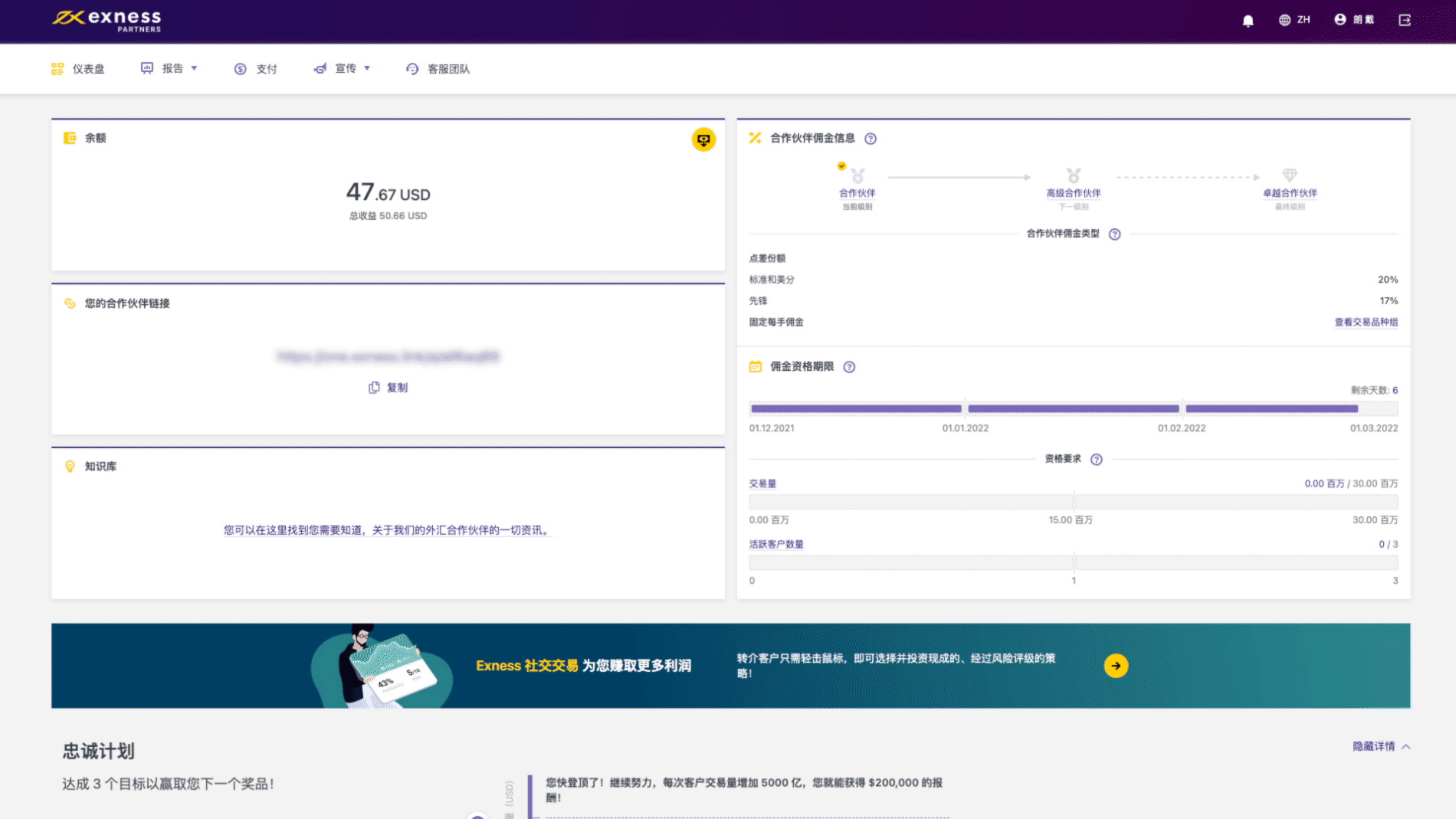Click help icon beside 佣金资格期限

click(849, 367)
